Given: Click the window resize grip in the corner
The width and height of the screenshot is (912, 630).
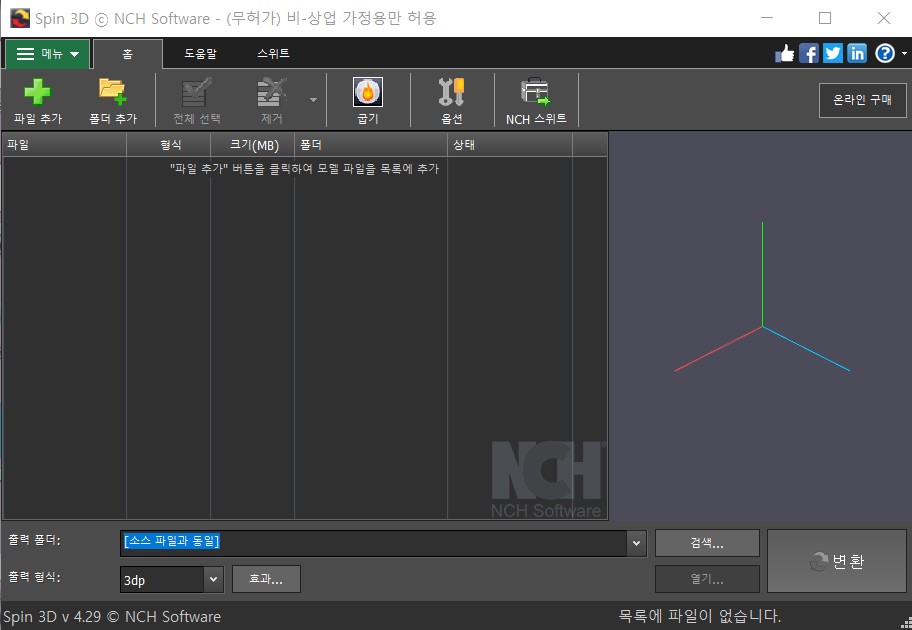Looking at the screenshot, I should 906,624.
